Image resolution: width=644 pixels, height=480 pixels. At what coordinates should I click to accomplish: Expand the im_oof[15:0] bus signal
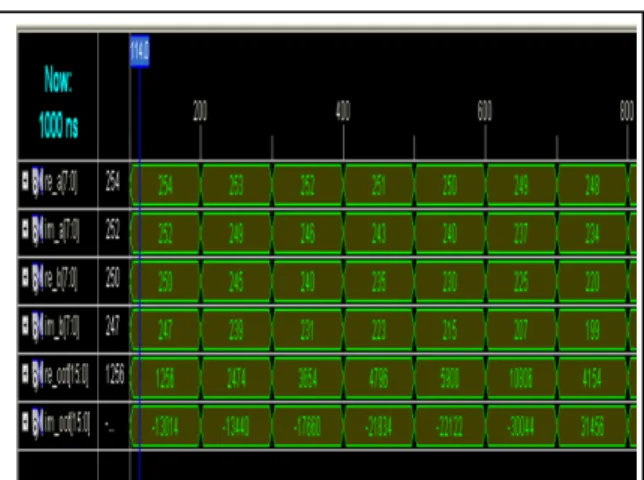coord(25,424)
